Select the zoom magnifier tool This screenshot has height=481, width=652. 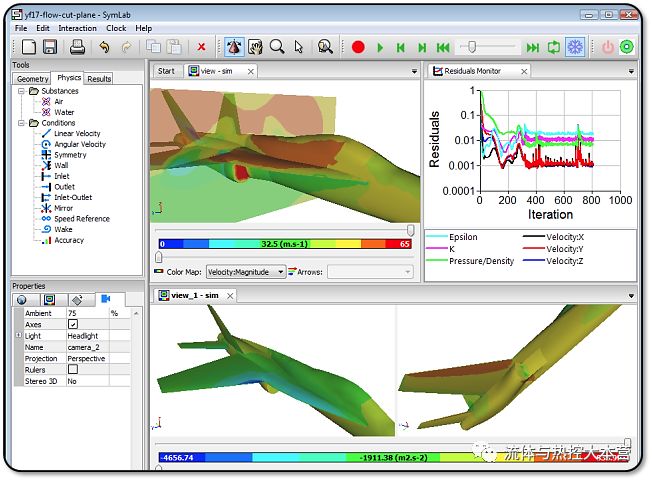[x=277, y=47]
